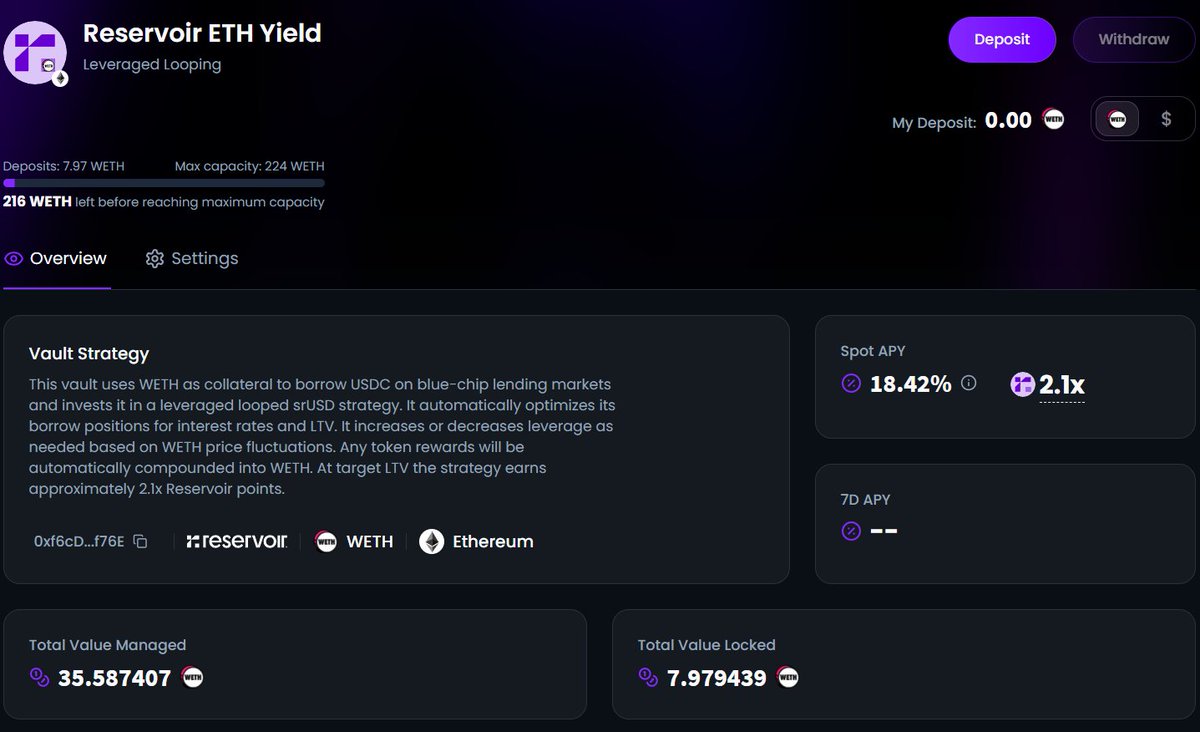Click the coins icon in Total Value Managed

click(x=39, y=678)
